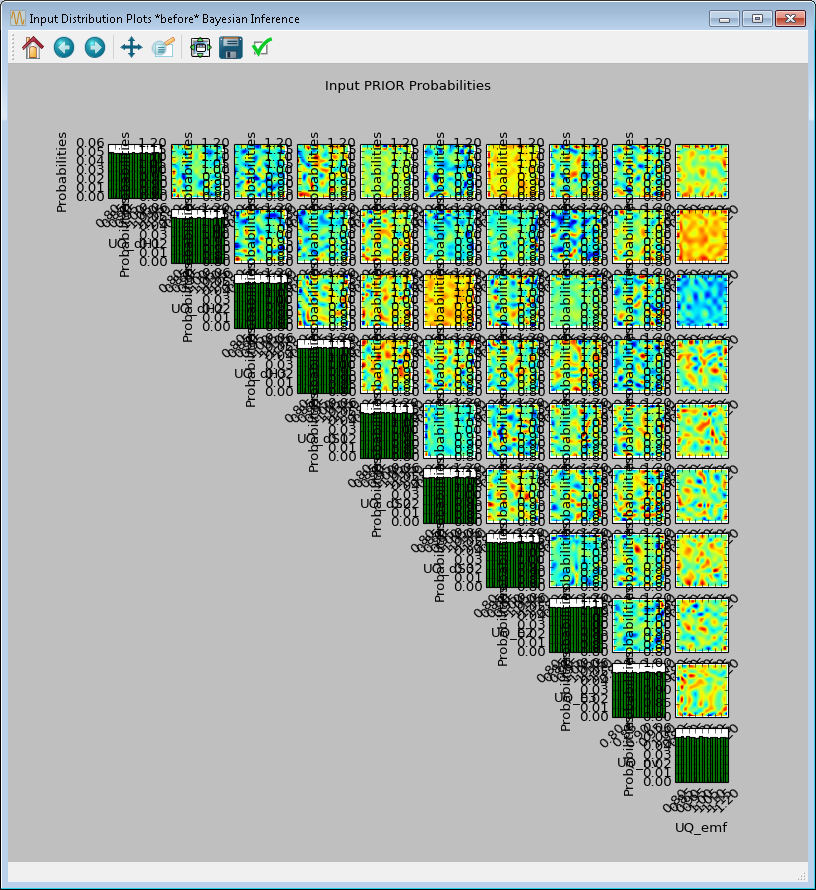The image size is (816, 890).
Task: Reset the plot view with the Home icon
Action: pos(31,47)
